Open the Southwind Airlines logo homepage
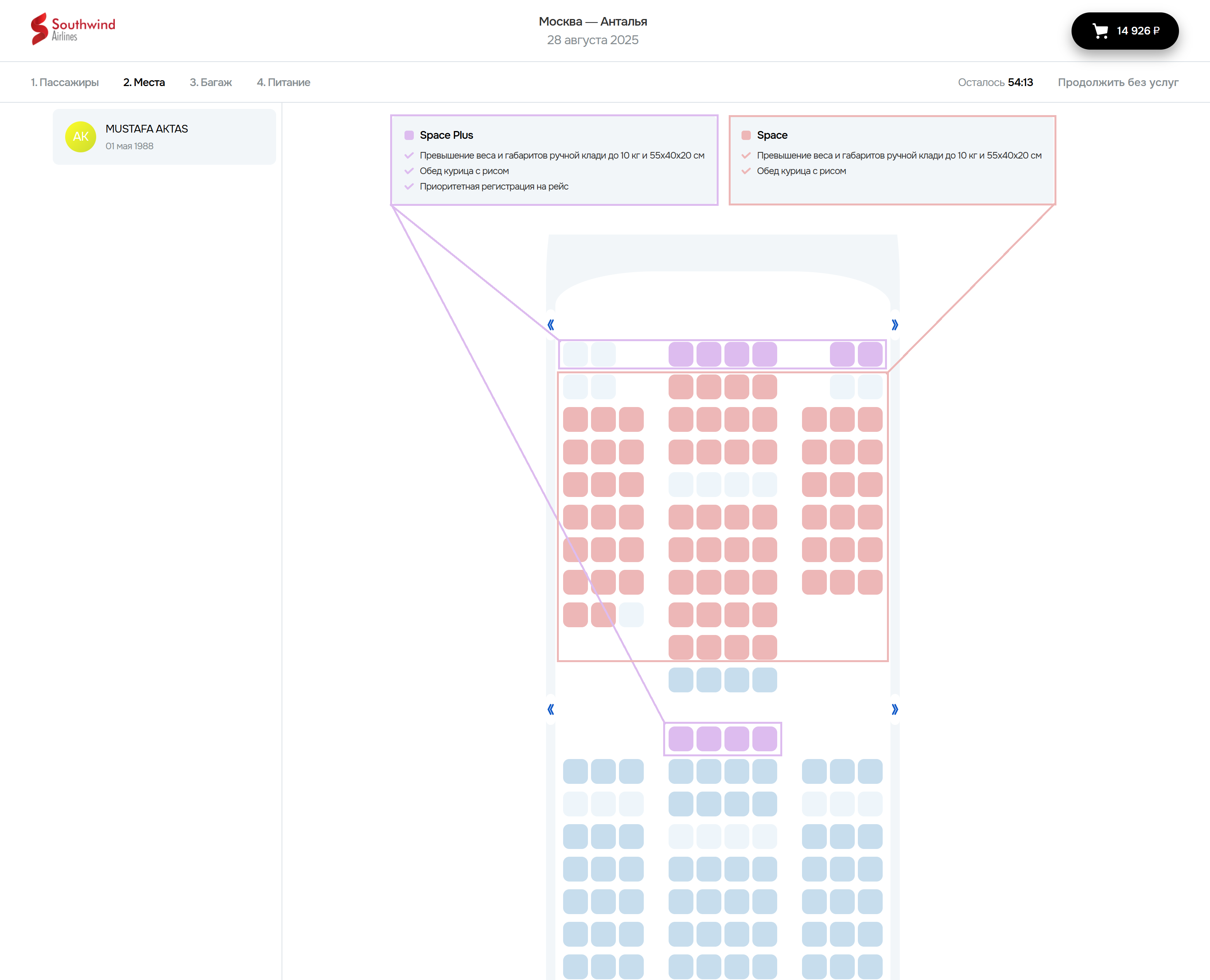Screen dimensions: 1210x980 tap(73, 29)
